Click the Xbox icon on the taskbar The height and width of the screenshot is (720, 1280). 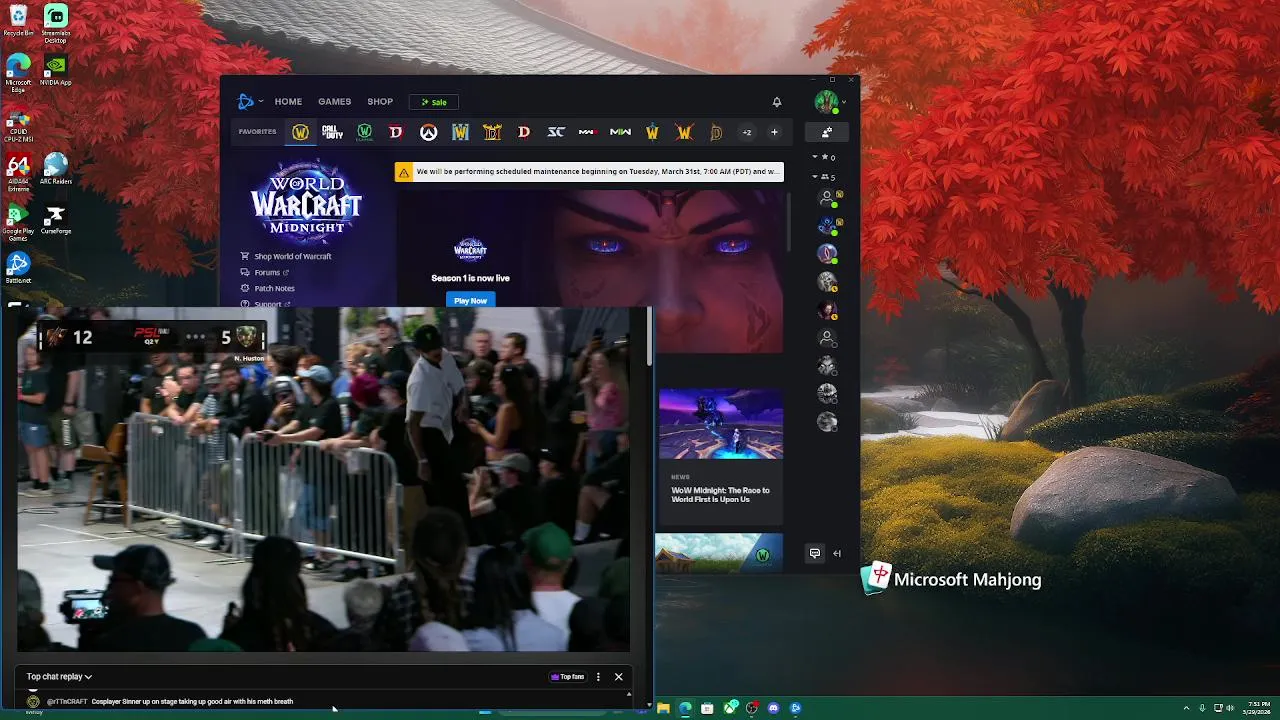pos(730,708)
